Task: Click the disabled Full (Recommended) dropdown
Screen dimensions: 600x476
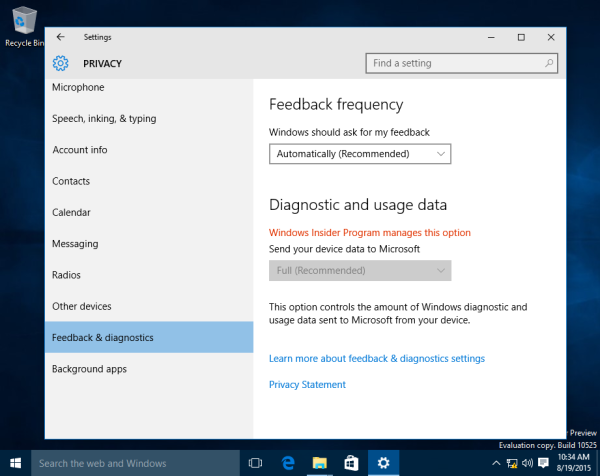Action: [360, 271]
